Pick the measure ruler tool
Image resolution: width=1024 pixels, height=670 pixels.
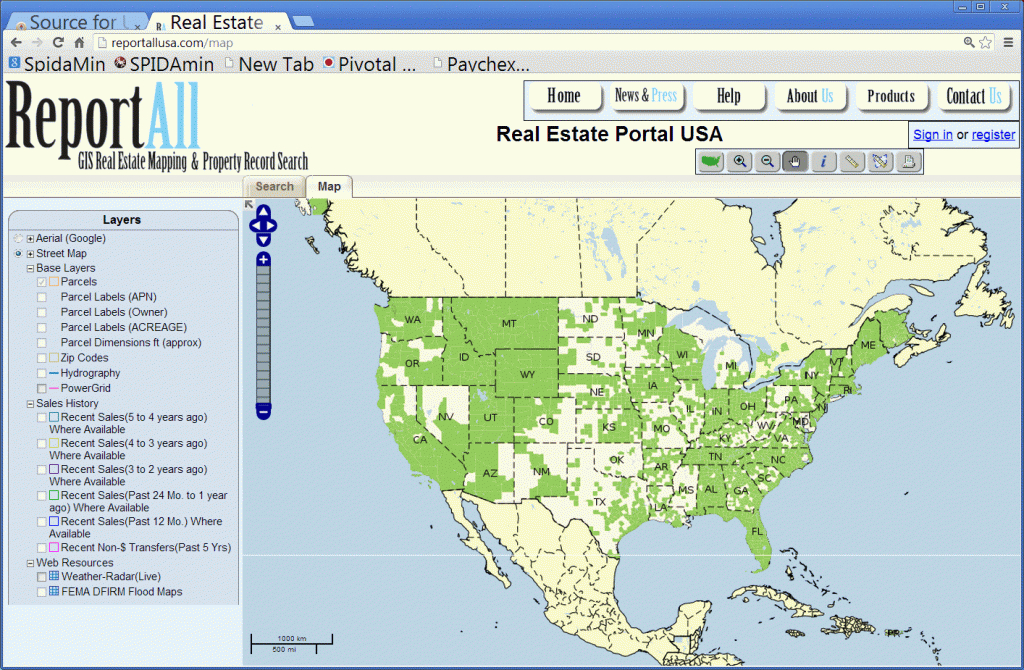[x=852, y=161]
